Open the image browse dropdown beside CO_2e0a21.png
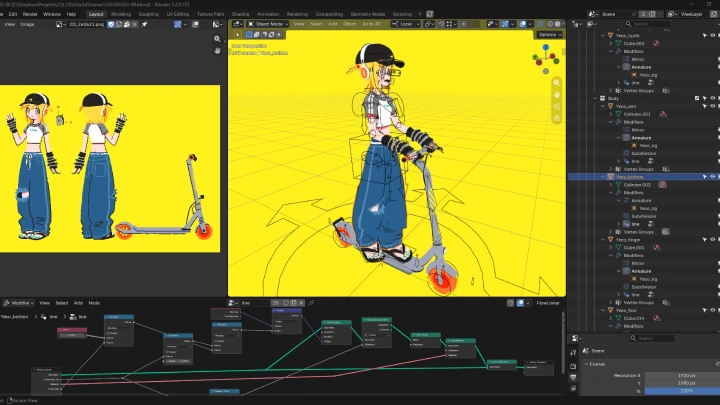720x405 pixels. tap(59, 24)
